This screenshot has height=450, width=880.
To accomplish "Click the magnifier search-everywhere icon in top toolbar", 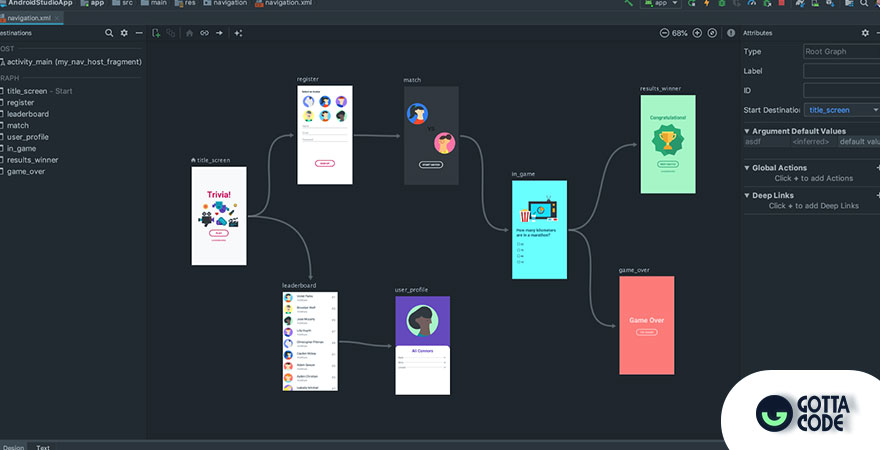I will 864,3.
